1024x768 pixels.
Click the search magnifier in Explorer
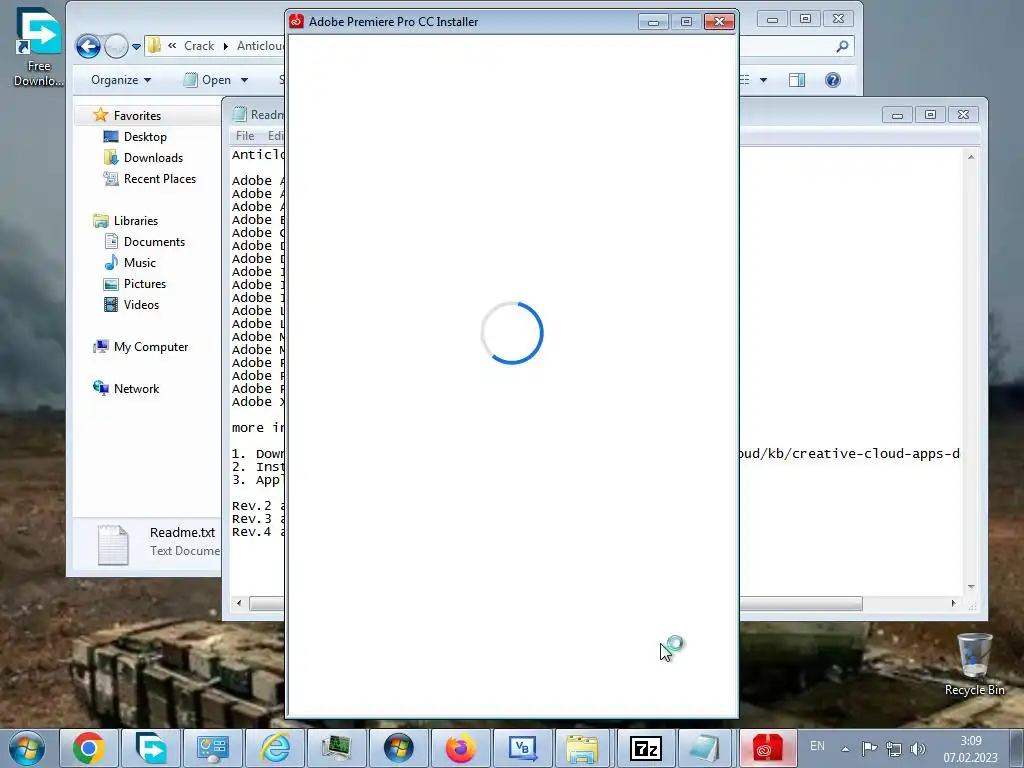coord(842,46)
